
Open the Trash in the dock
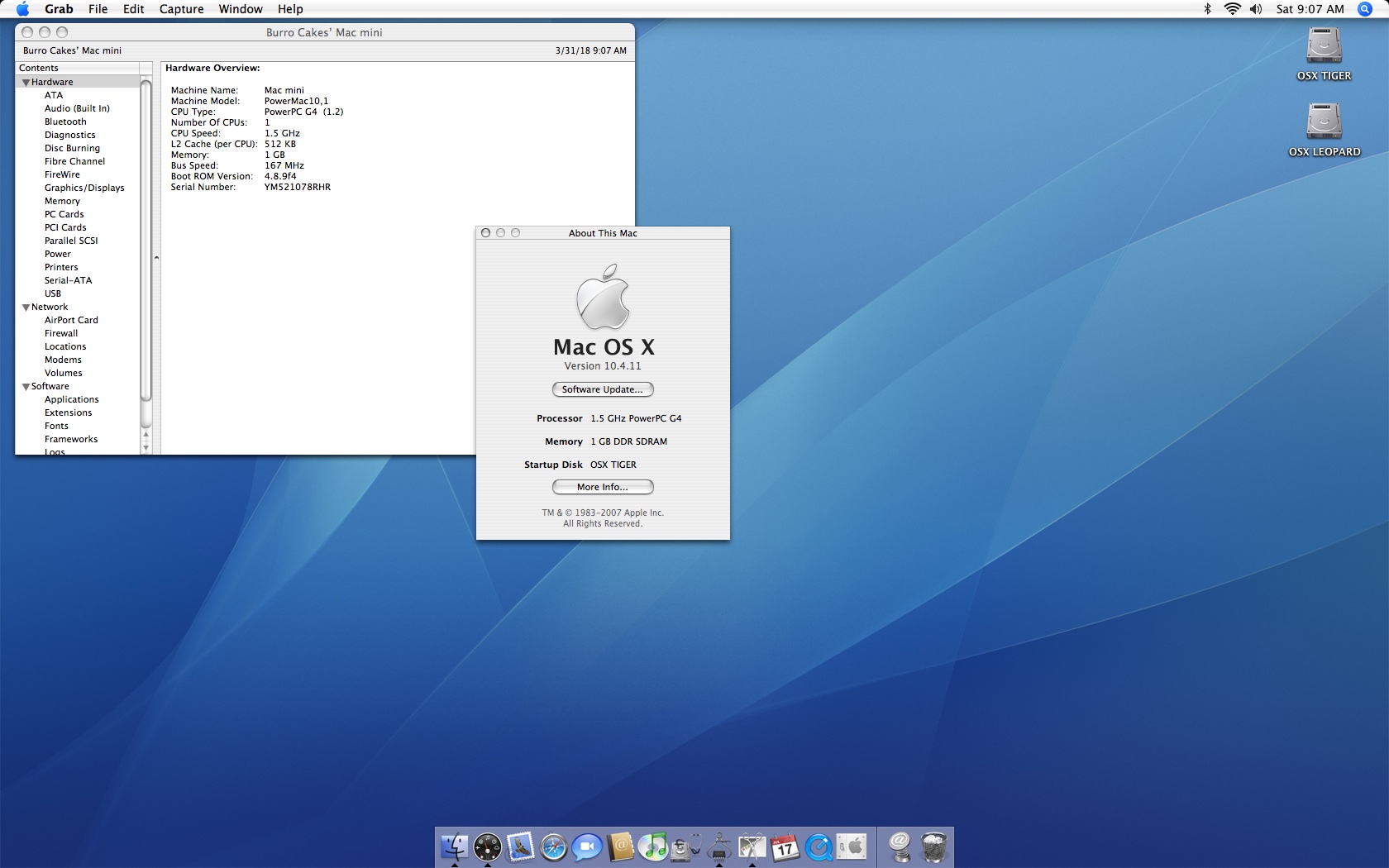[933, 847]
